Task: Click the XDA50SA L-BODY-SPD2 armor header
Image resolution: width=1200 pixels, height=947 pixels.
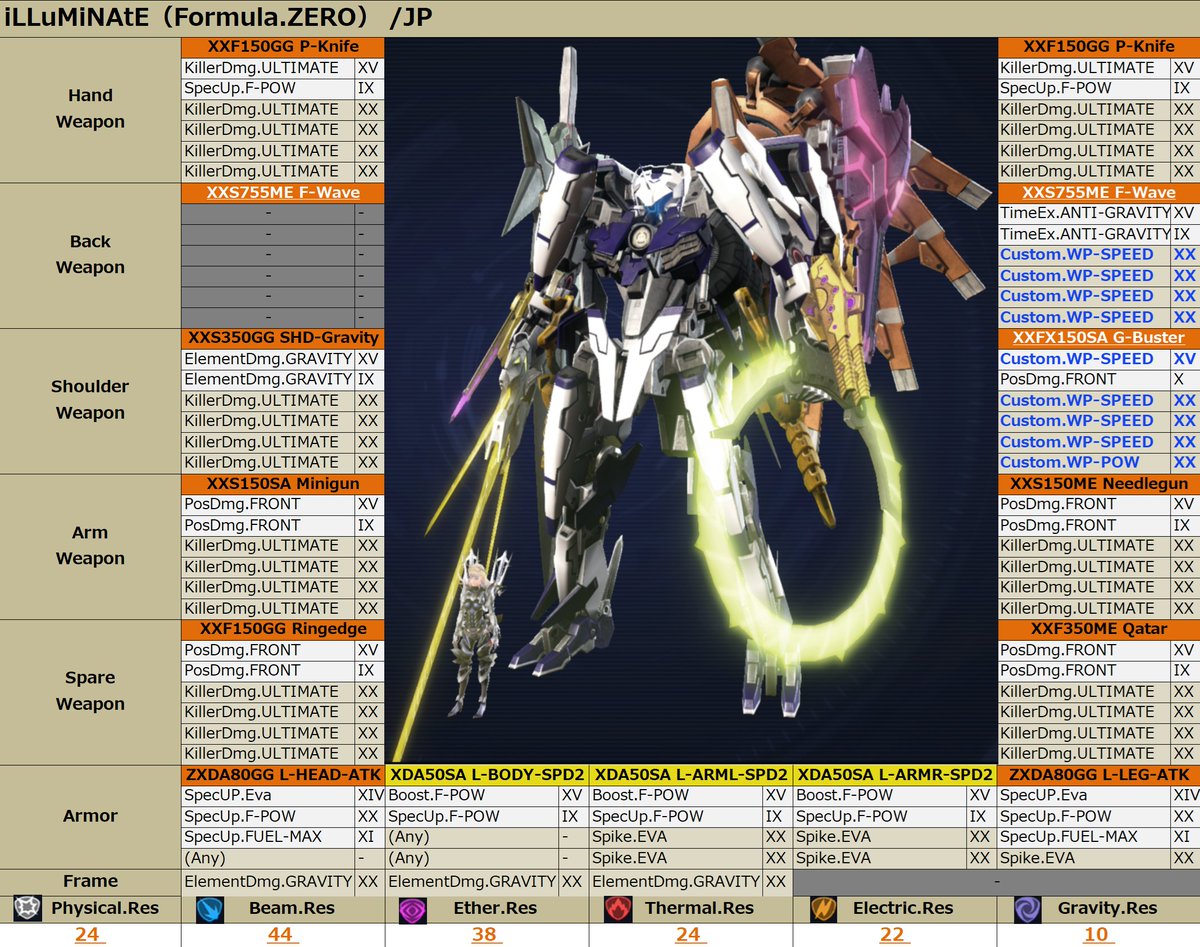Action: coord(487,775)
